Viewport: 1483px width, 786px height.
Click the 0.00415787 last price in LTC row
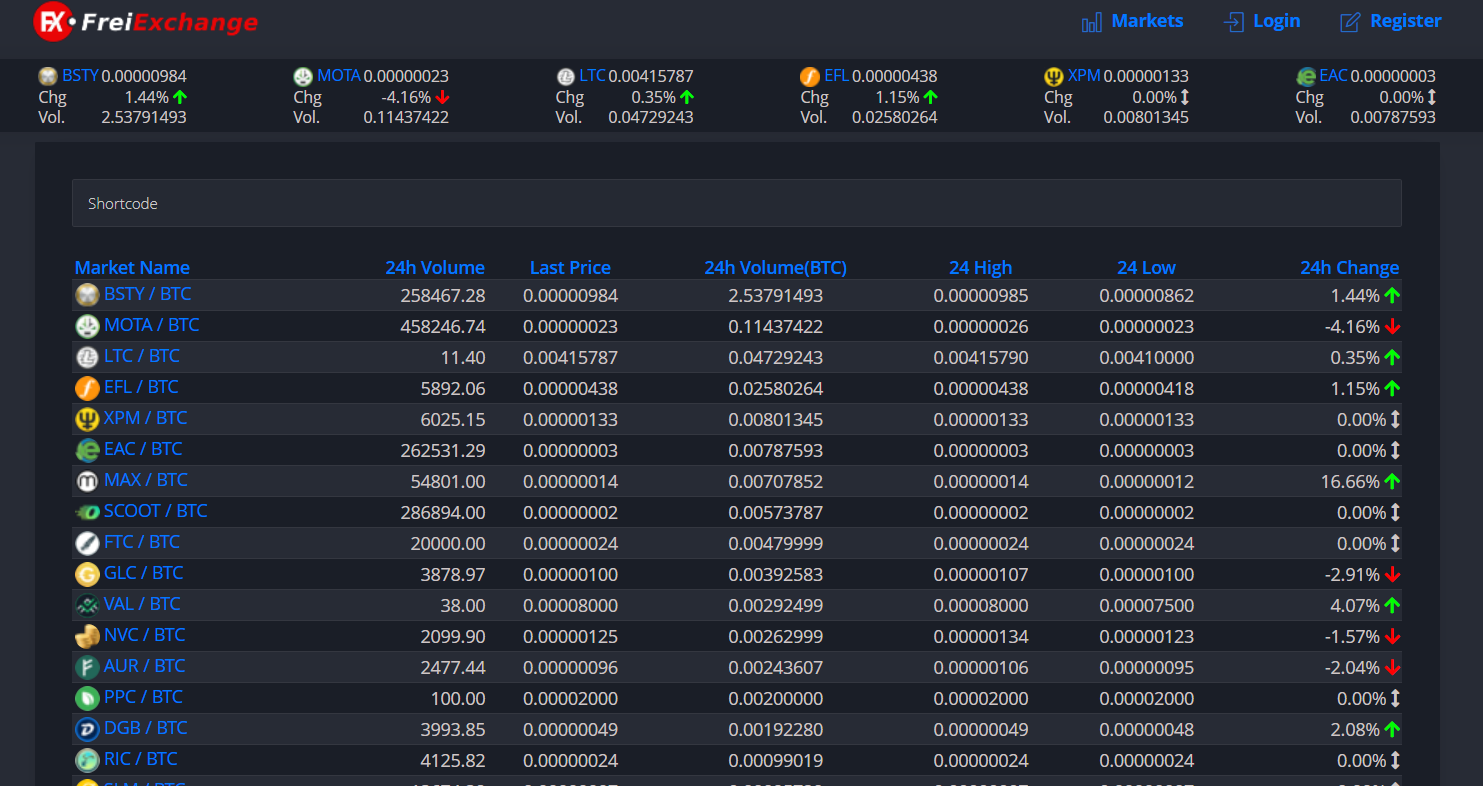[x=570, y=358]
